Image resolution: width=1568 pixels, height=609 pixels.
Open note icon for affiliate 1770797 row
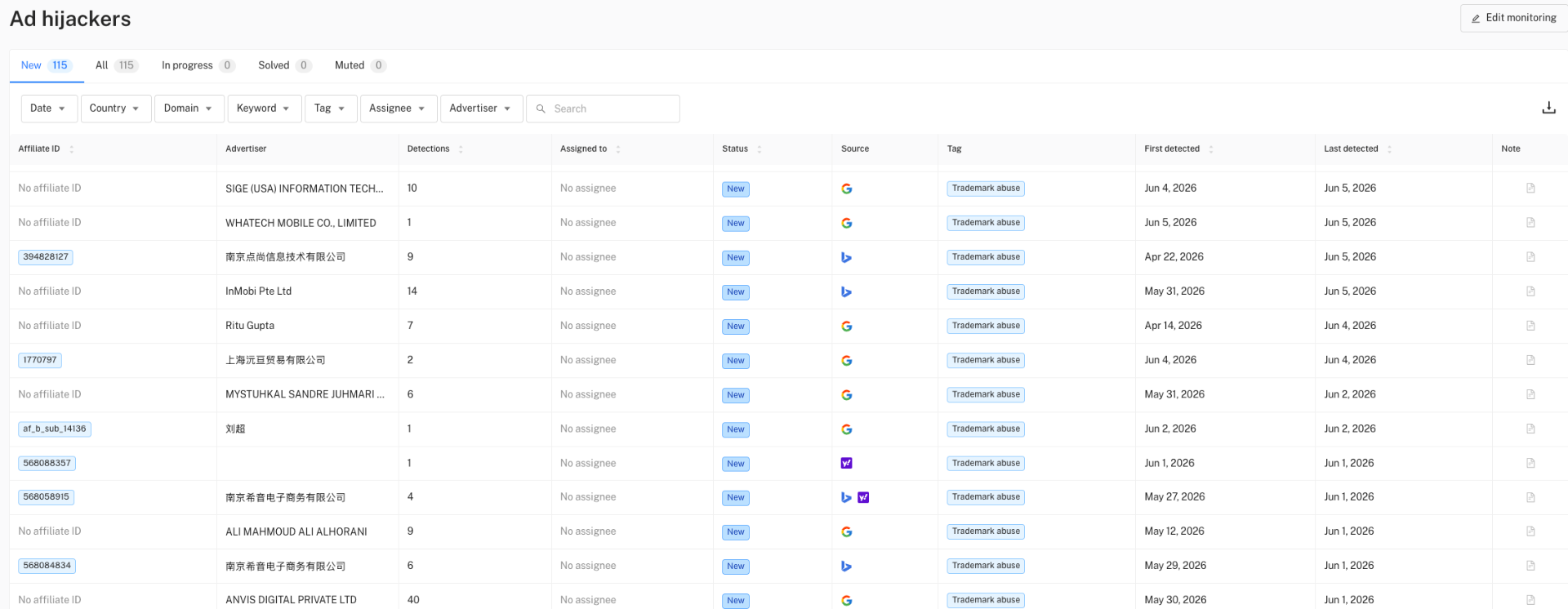1530,360
